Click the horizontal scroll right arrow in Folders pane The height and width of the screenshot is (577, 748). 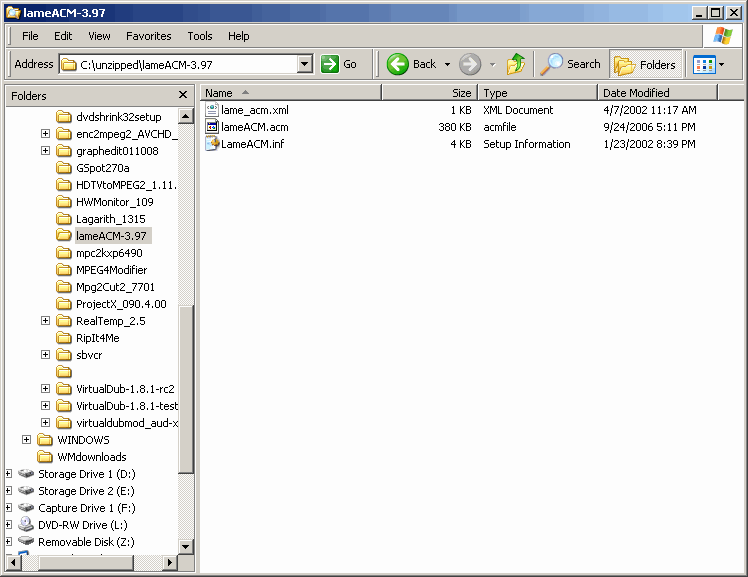pyautogui.click(x=169, y=563)
